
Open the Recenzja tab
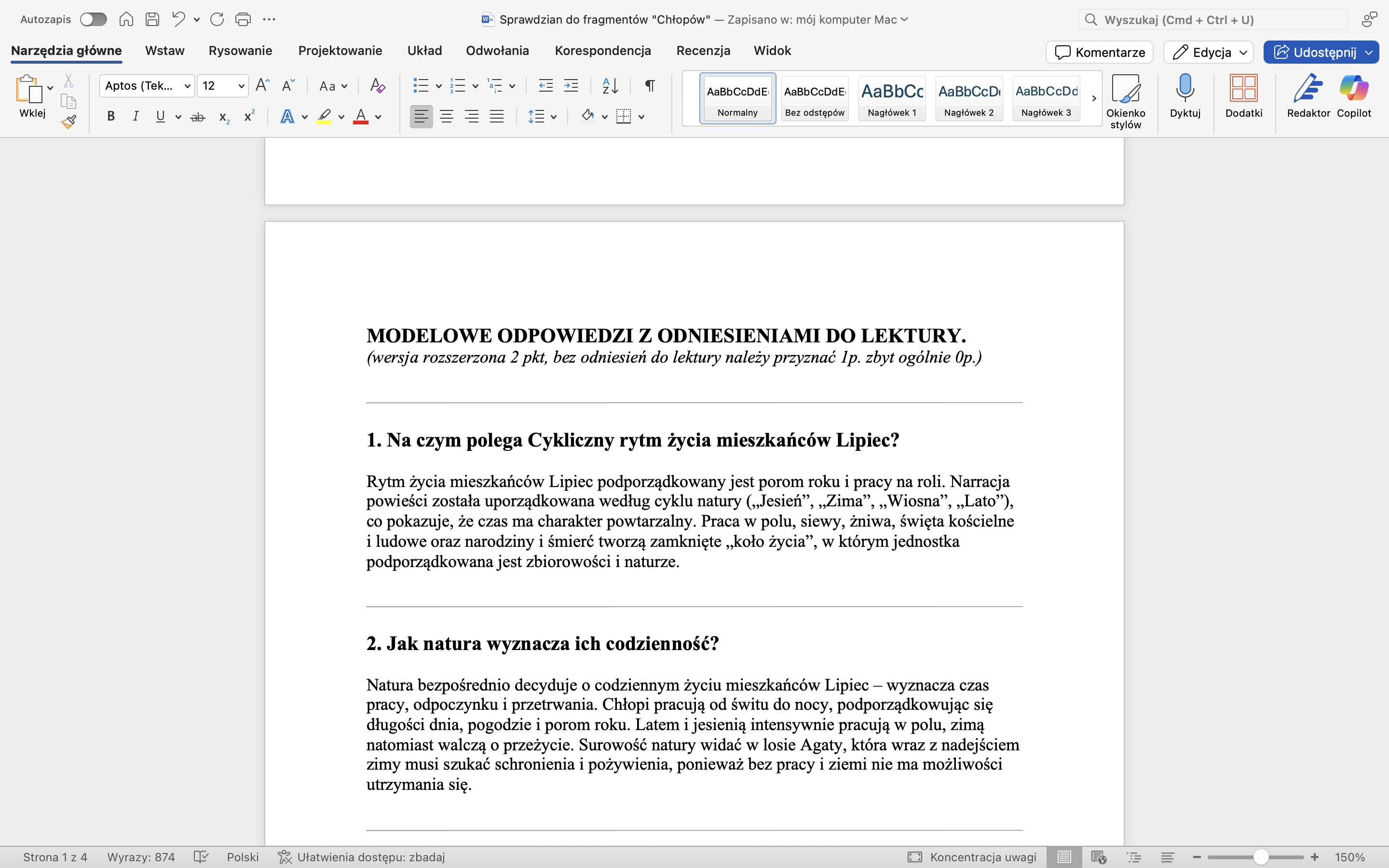click(703, 51)
